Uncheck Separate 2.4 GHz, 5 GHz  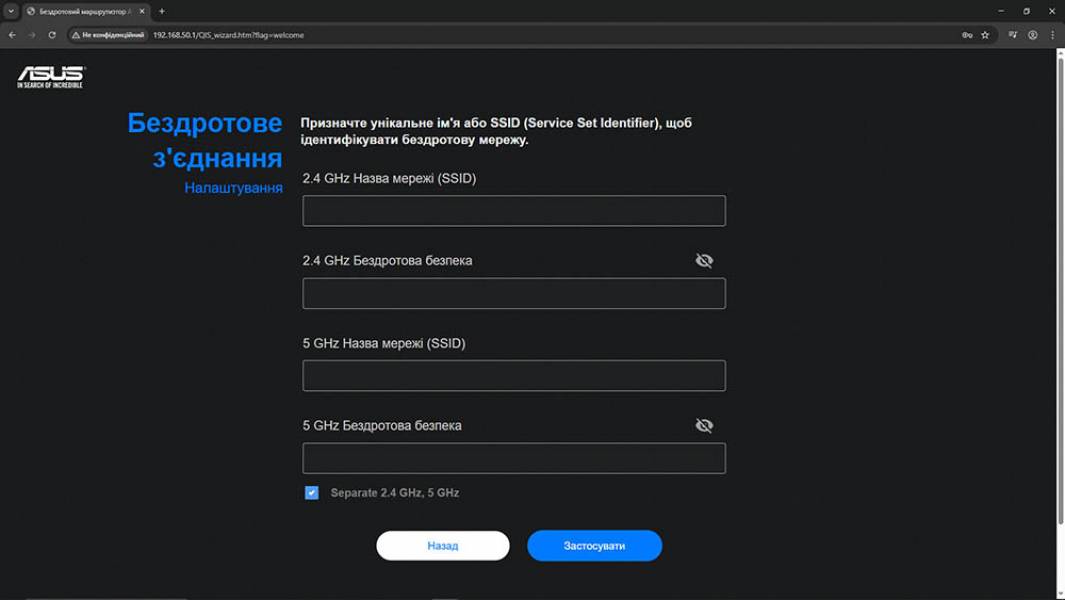click(x=312, y=493)
